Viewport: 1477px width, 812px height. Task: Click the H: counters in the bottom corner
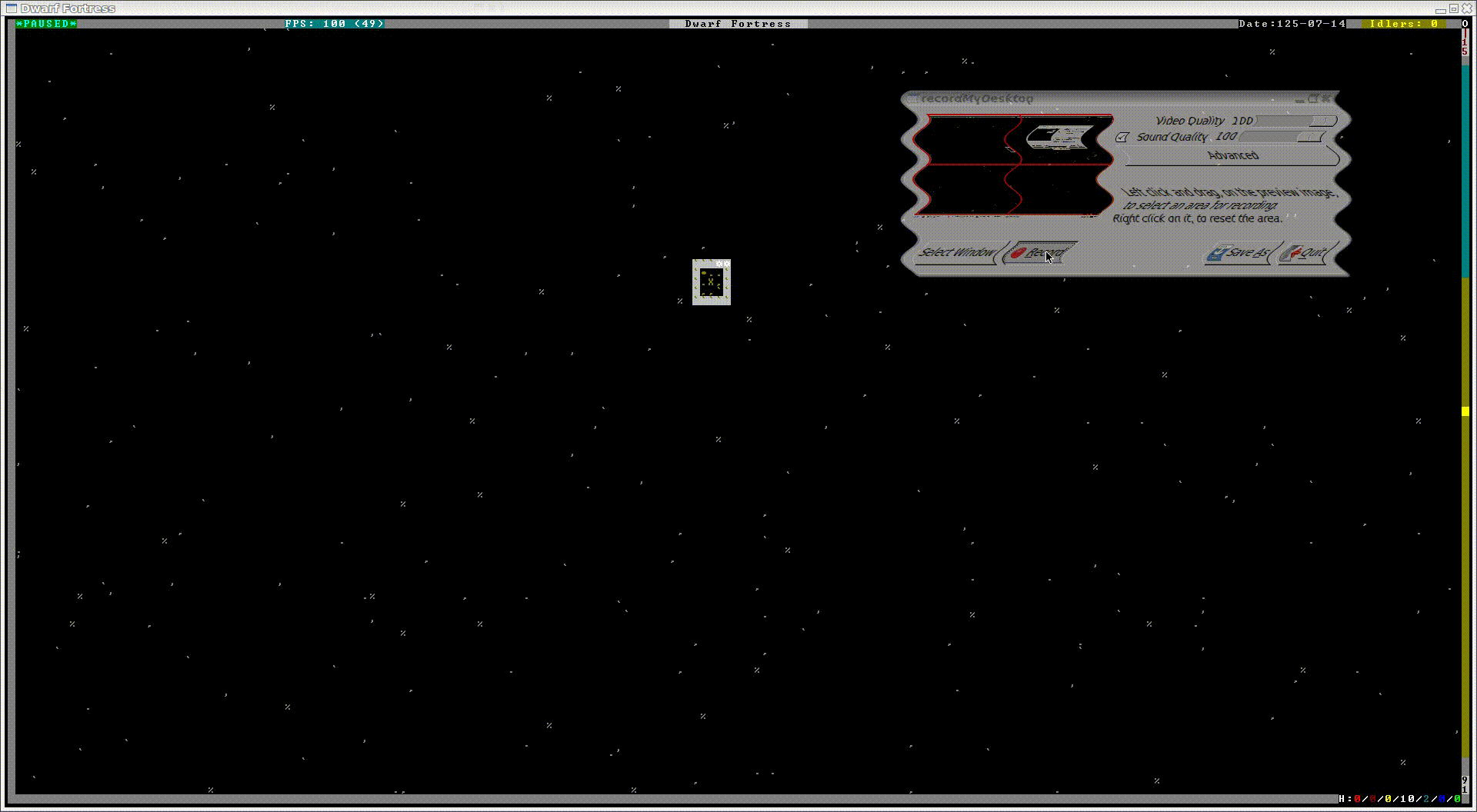pyautogui.click(x=1399, y=799)
